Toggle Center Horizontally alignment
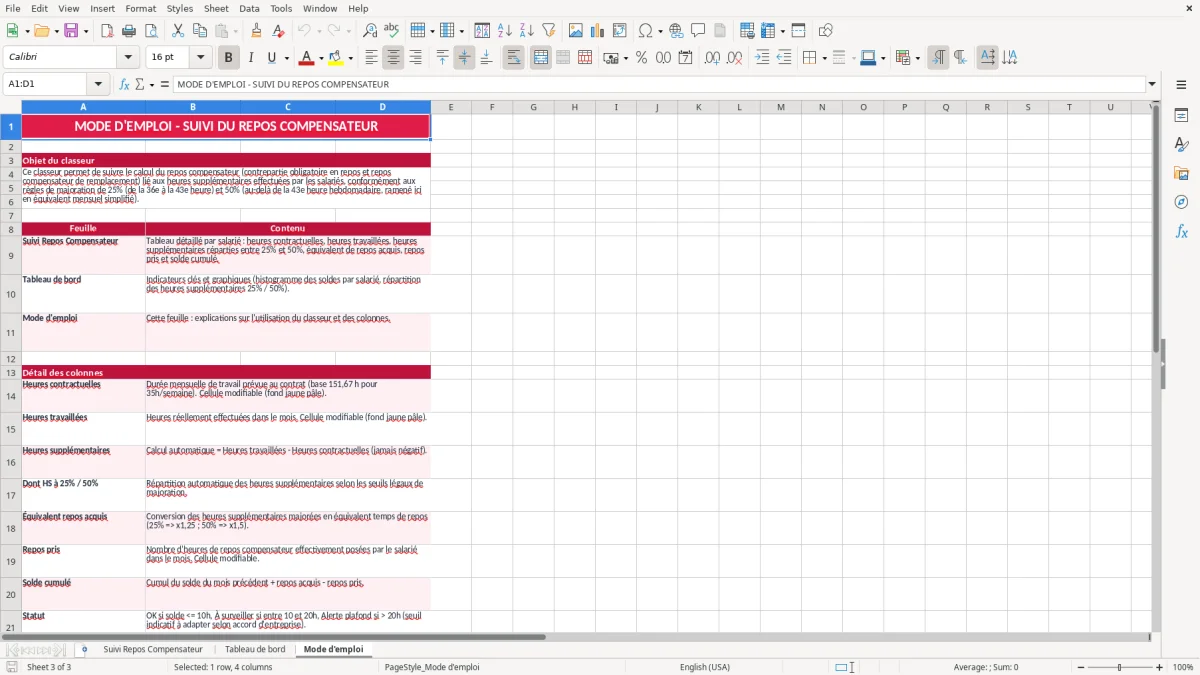This screenshot has width=1200, height=675. (393, 58)
